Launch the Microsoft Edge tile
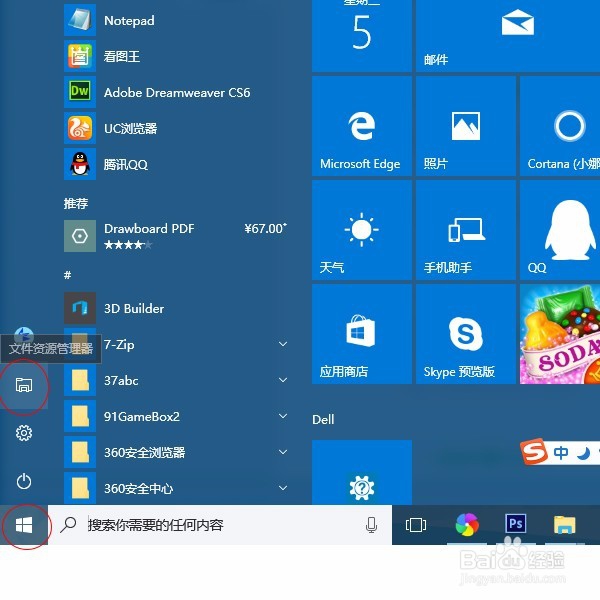The width and height of the screenshot is (600, 600). (x=362, y=126)
